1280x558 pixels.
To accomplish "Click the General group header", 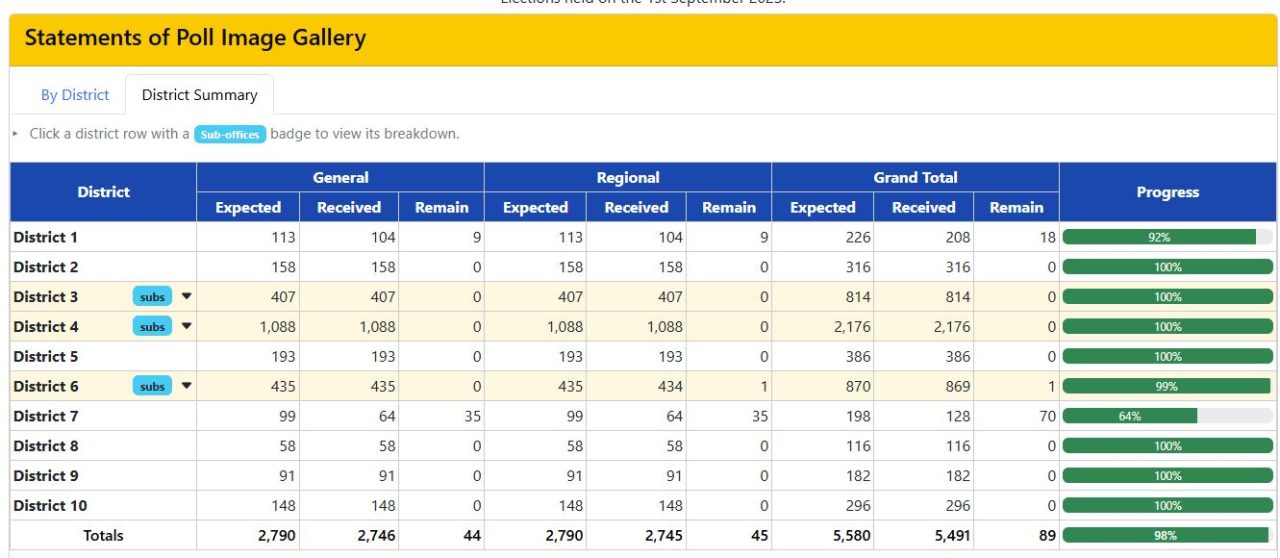I will [x=341, y=177].
